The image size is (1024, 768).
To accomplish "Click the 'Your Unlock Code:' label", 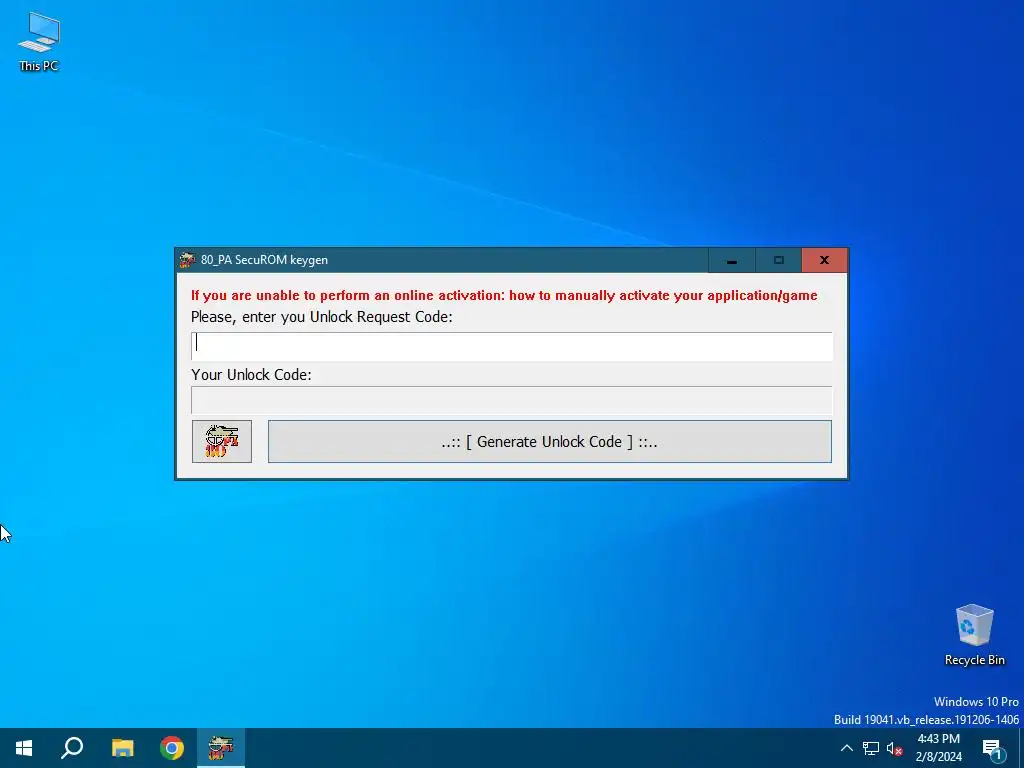I will tap(251, 375).
